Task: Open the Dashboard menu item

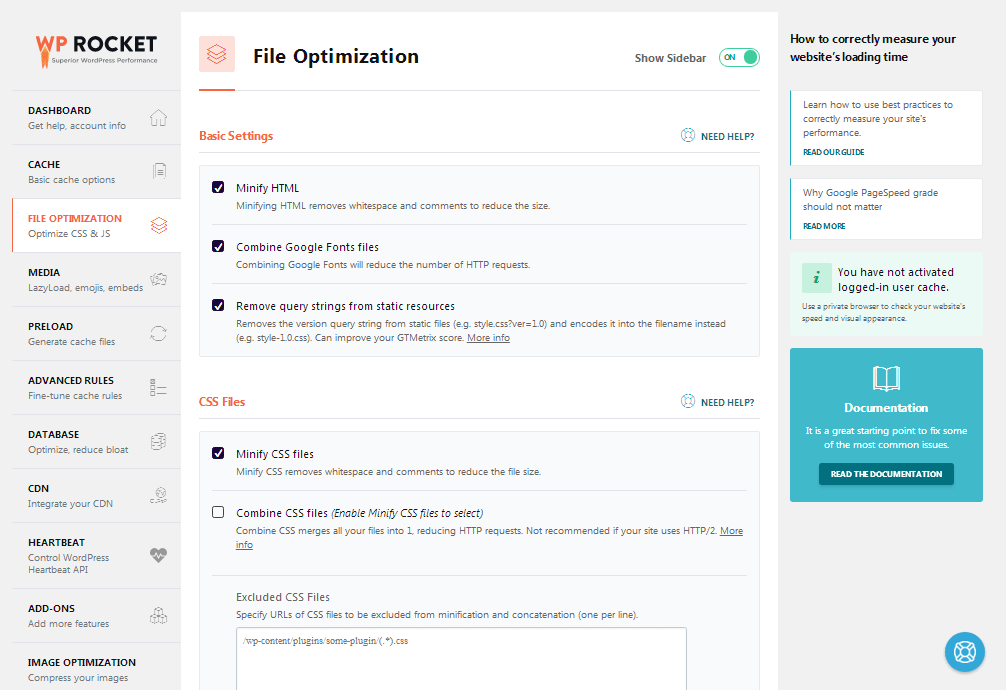Action: coord(96,118)
